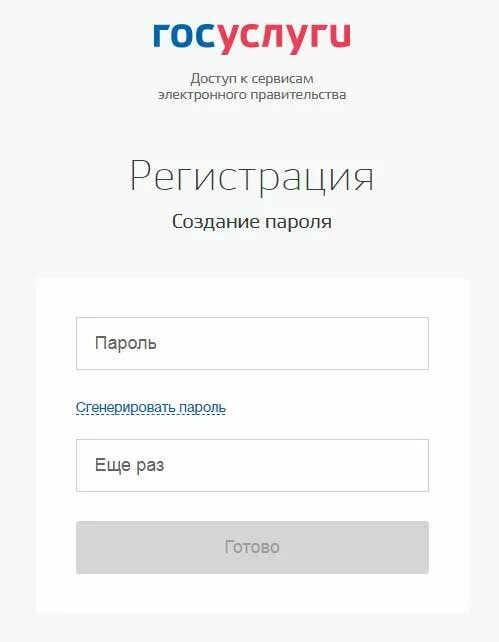
Task: Click blank white form panel below Готово
Action: [252, 594]
